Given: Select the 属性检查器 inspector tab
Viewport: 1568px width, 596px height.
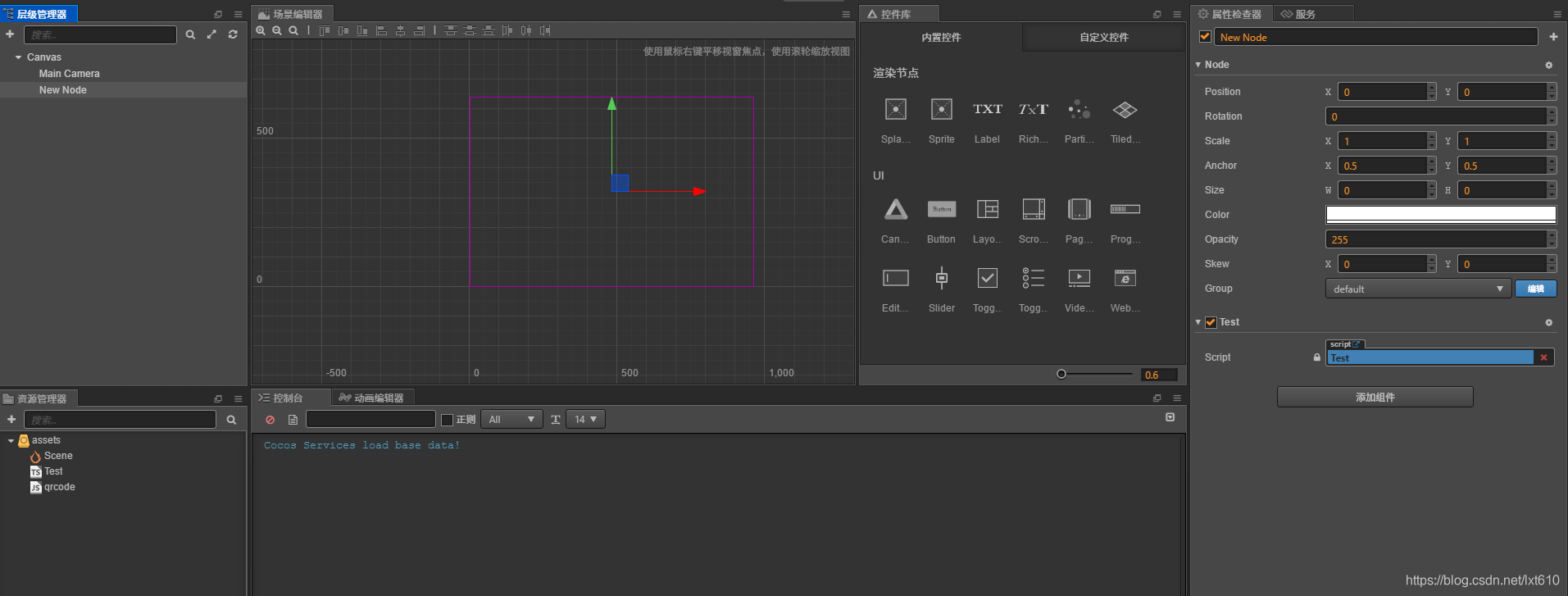Looking at the screenshot, I should 1229,14.
